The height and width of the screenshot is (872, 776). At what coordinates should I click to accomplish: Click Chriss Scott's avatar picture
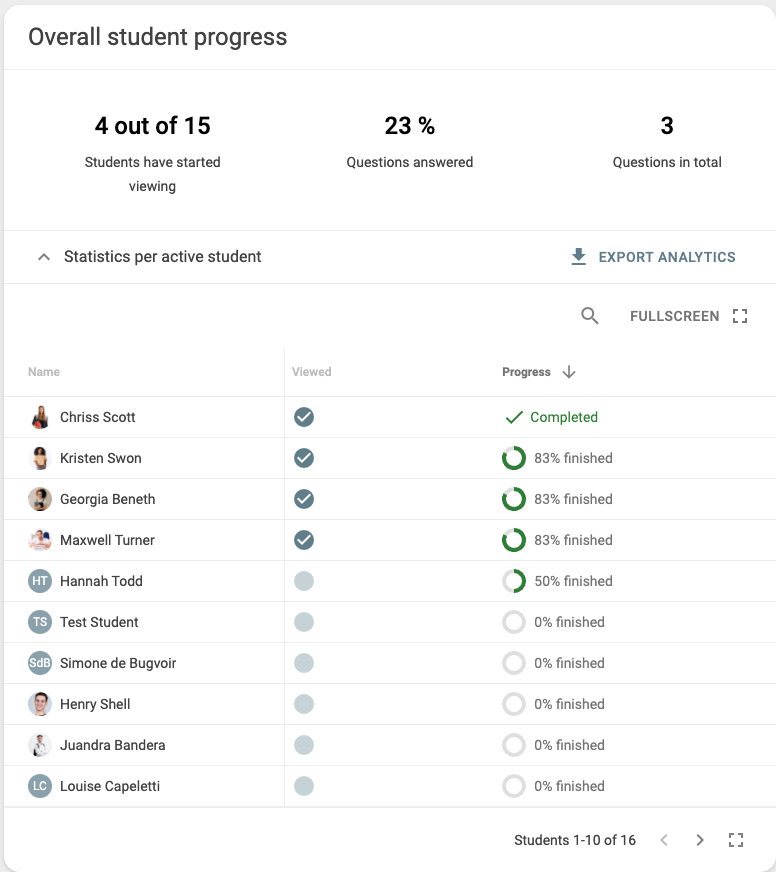pyautogui.click(x=40, y=417)
